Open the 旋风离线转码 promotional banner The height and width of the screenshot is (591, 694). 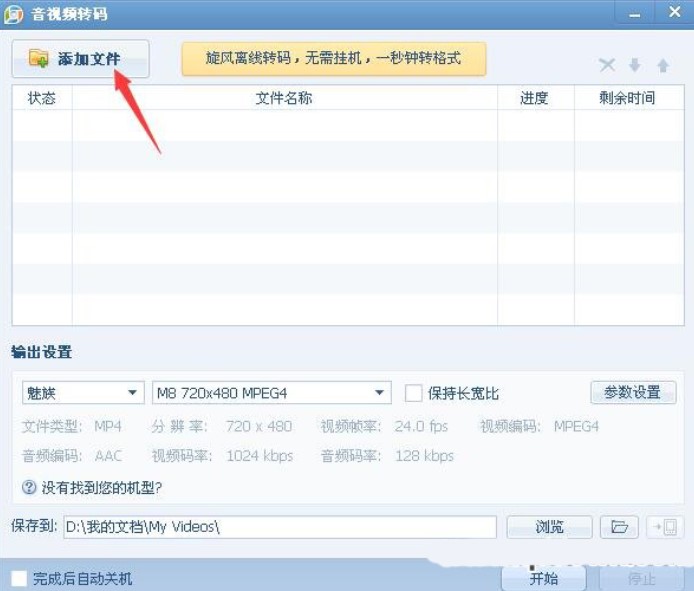click(334, 58)
